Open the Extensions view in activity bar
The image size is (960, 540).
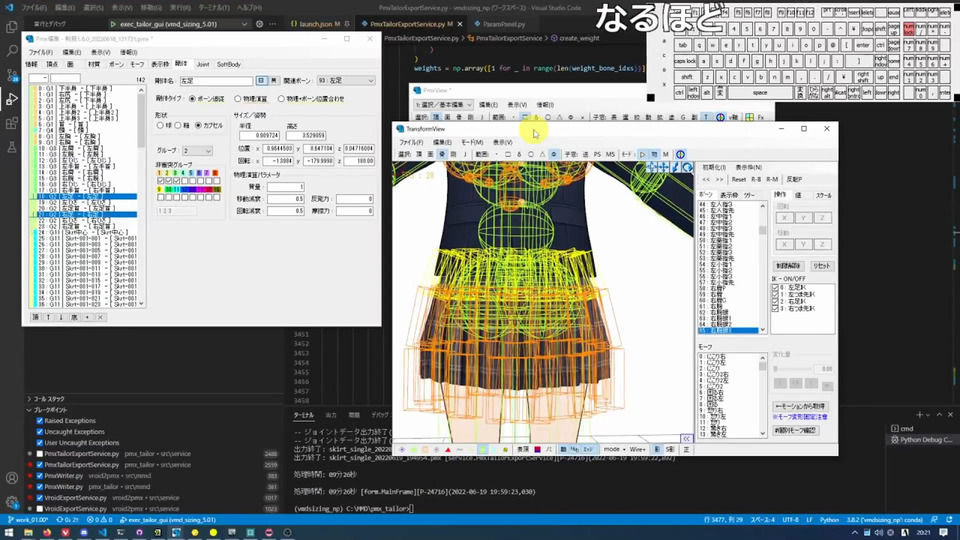[x=12, y=124]
